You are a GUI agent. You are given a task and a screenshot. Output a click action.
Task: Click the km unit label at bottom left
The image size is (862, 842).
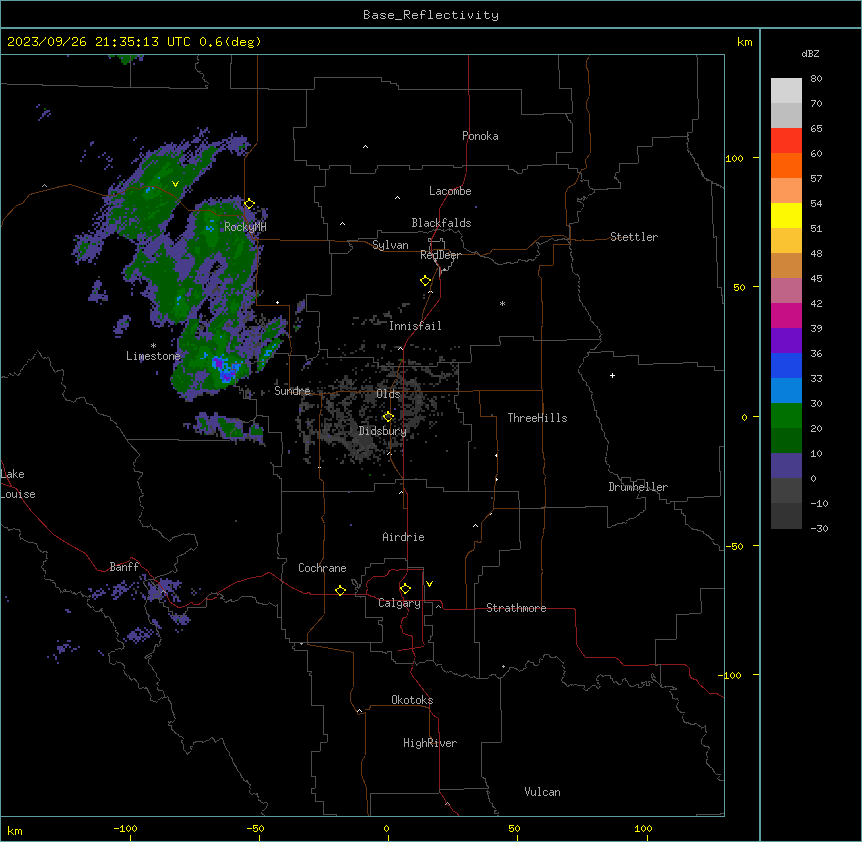(x=15, y=831)
